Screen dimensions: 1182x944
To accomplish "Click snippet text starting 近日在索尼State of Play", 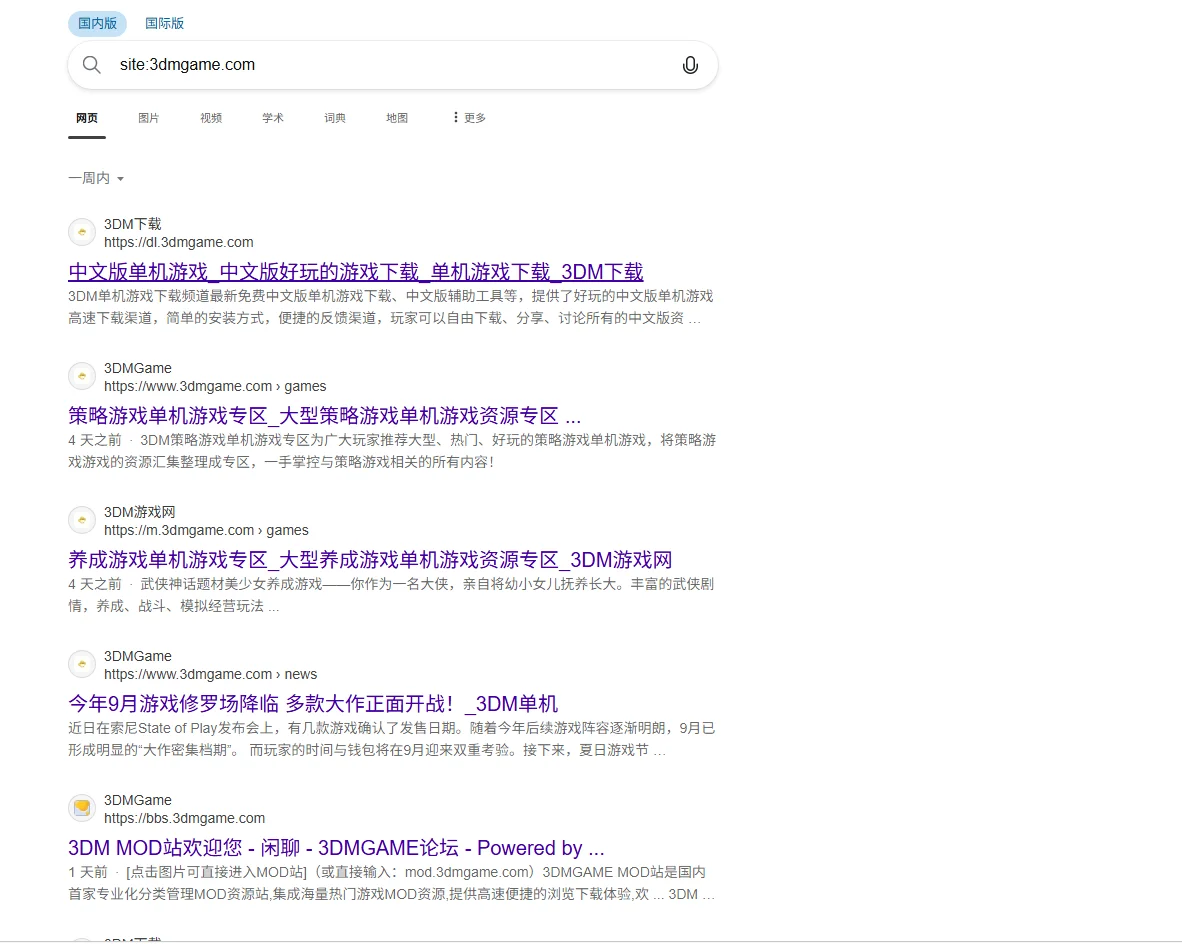I will click(391, 739).
